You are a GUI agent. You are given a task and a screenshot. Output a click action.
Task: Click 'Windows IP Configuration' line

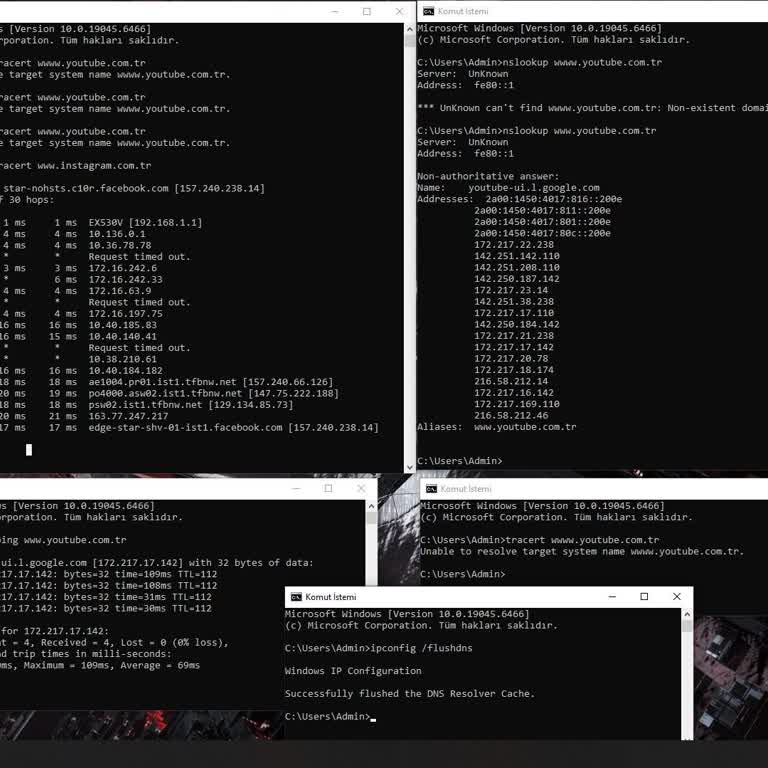tap(353, 671)
